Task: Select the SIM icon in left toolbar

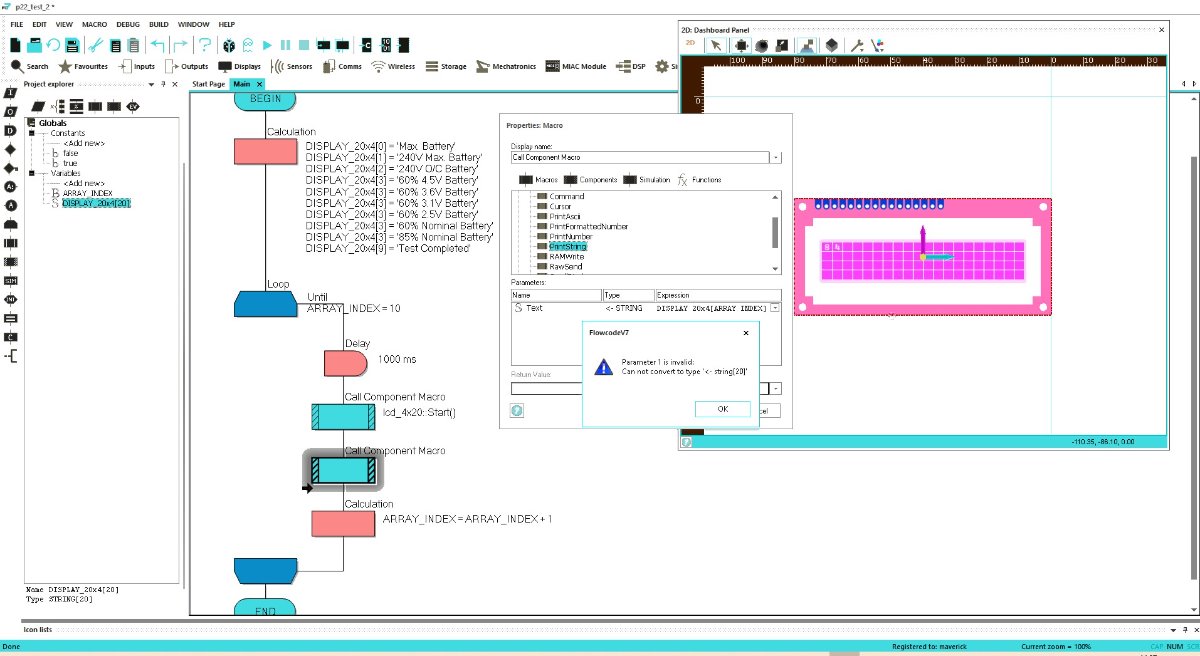Action: click(10, 281)
